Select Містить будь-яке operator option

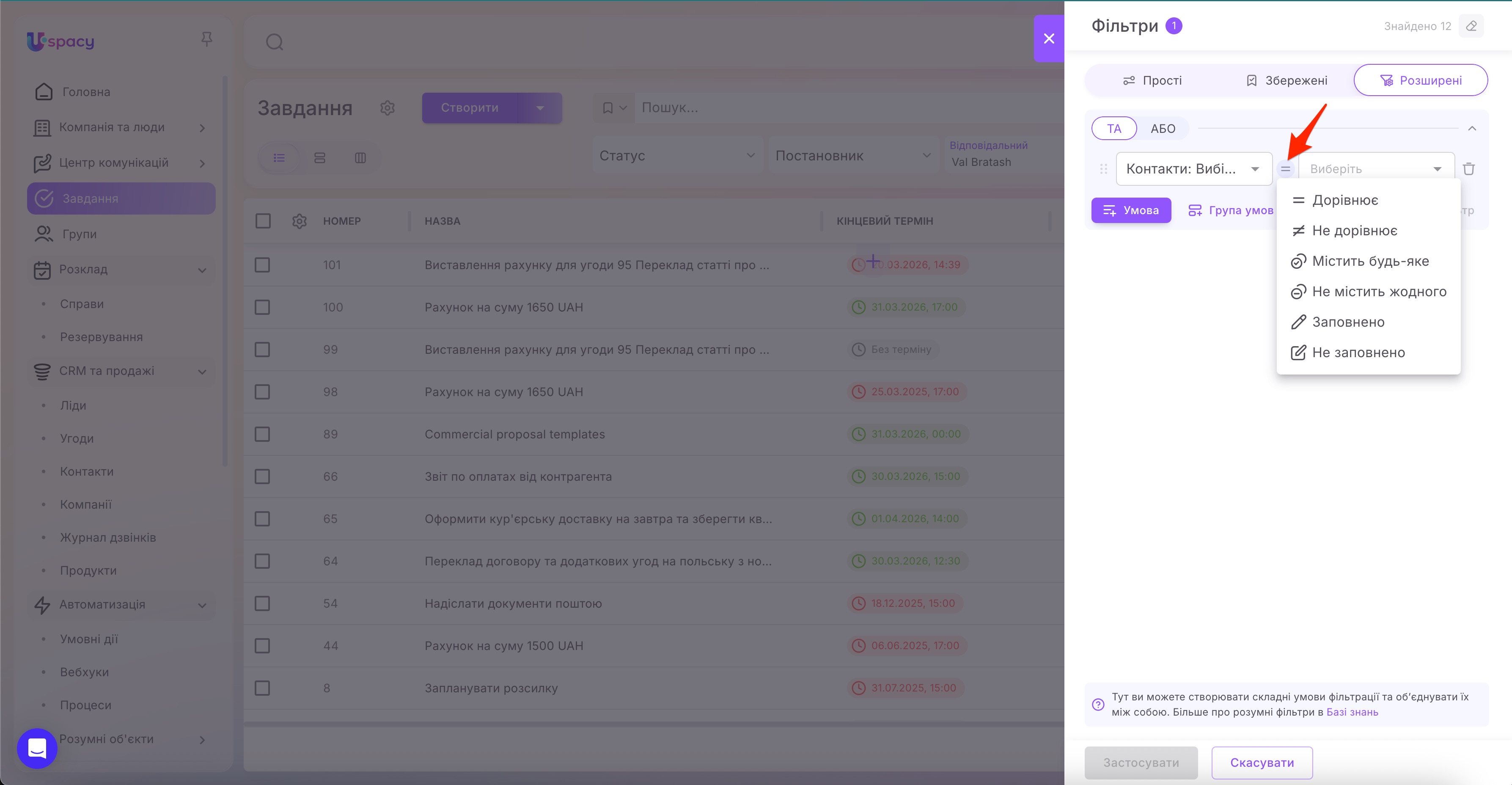pyautogui.click(x=1370, y=261)
